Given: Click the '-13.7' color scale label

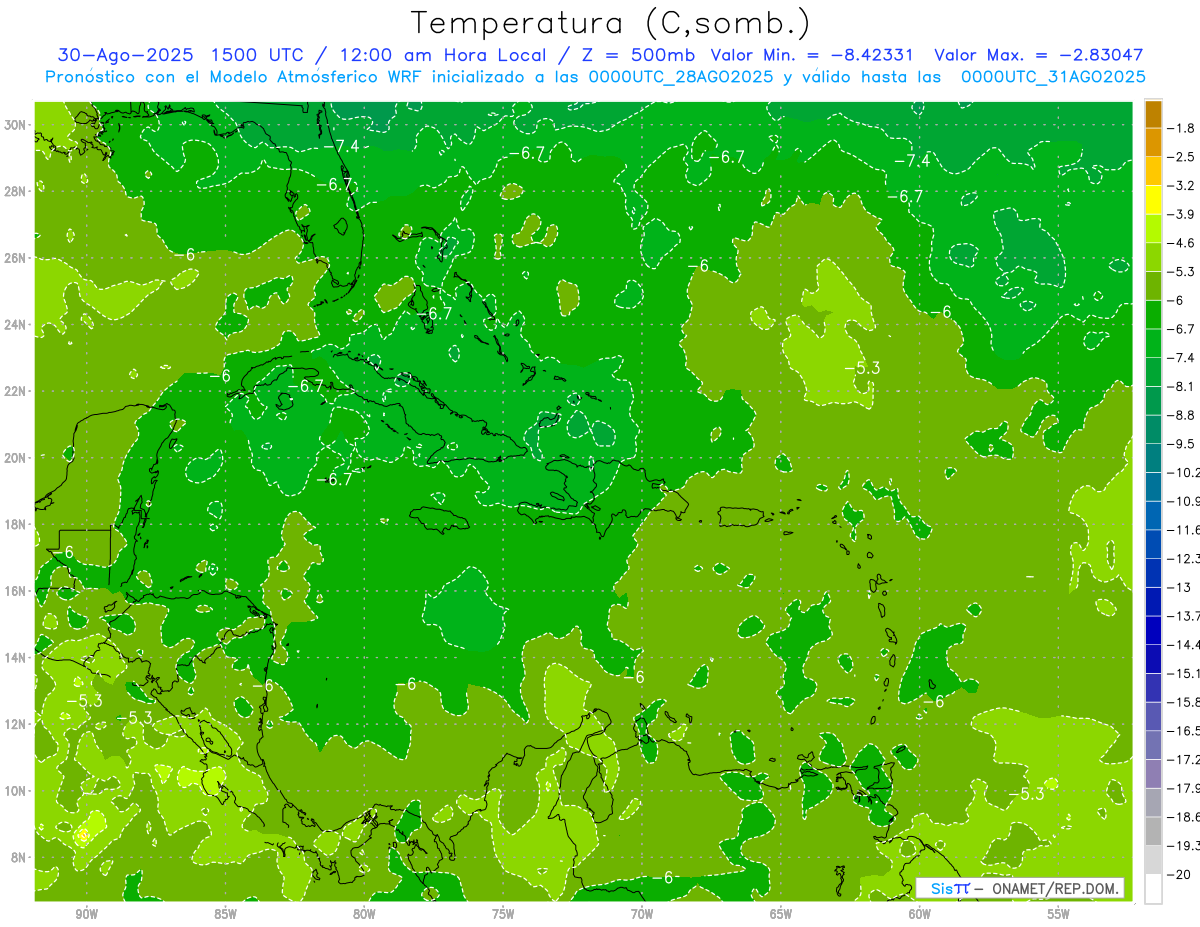Looking at the screenshot, I should pos(1183,616).
